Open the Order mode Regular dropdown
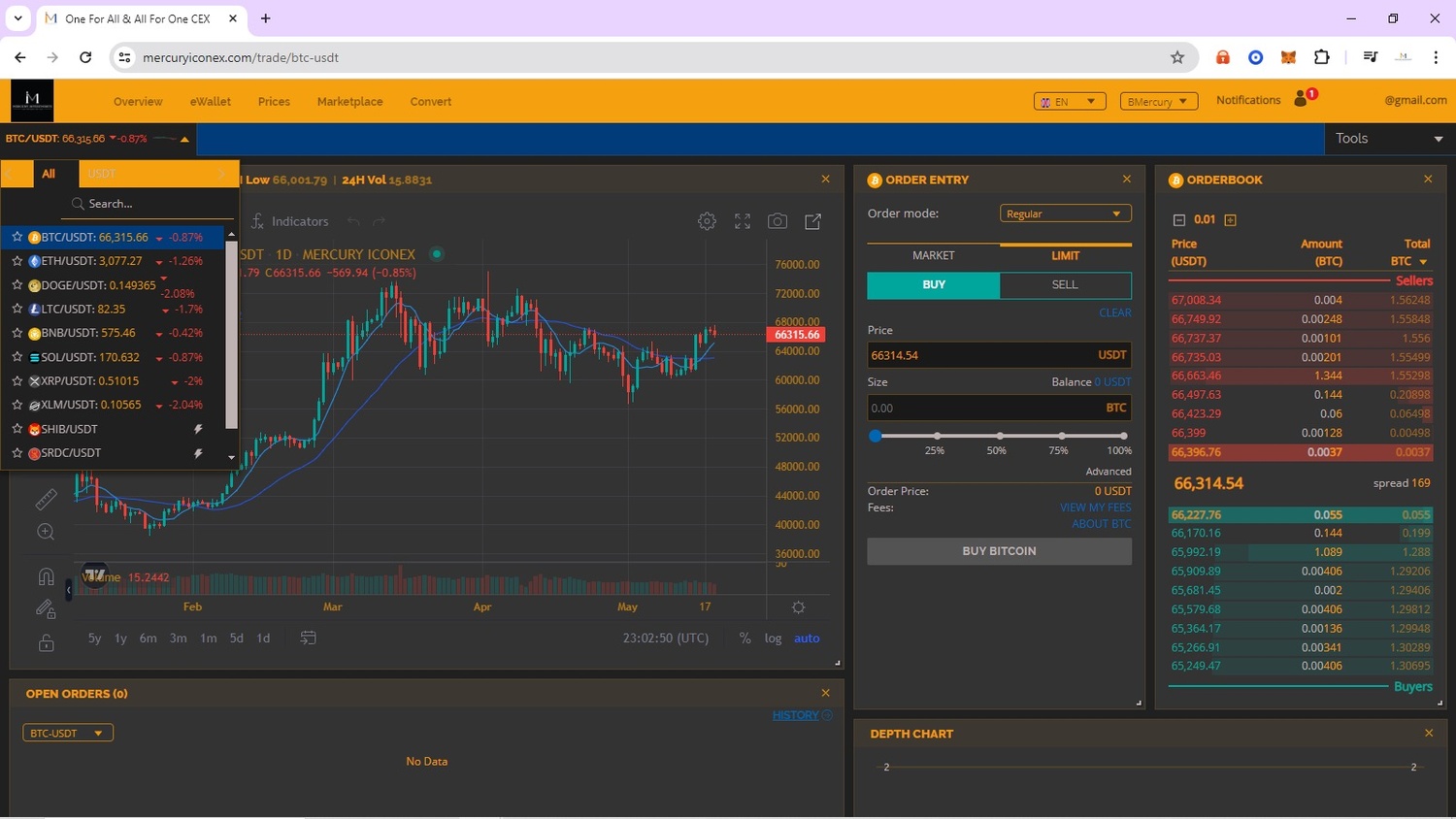The width and height of the screenshot is (1456, 819). click(x=1065, y=213)
